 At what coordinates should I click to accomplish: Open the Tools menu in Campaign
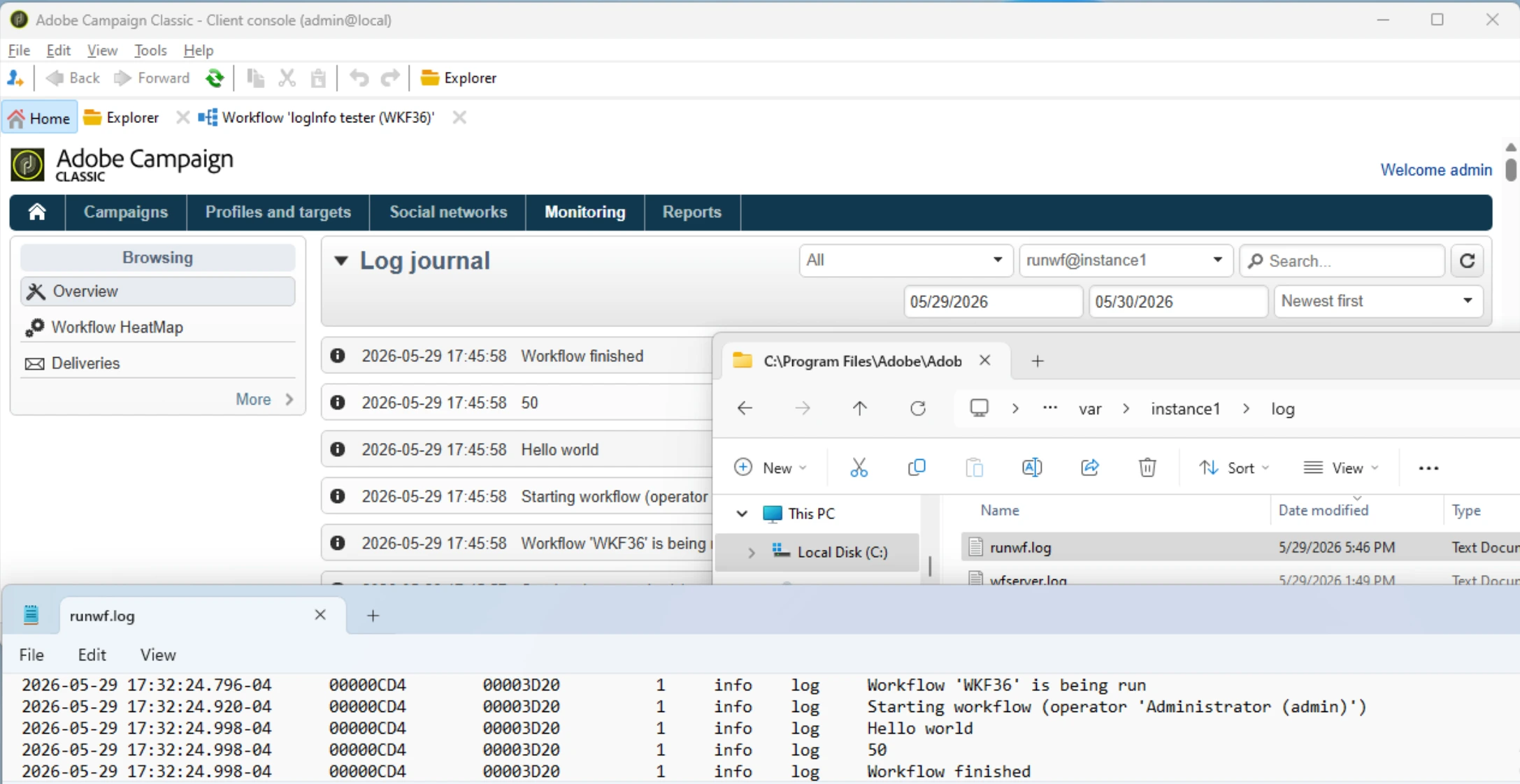click(x=150, y=50)
